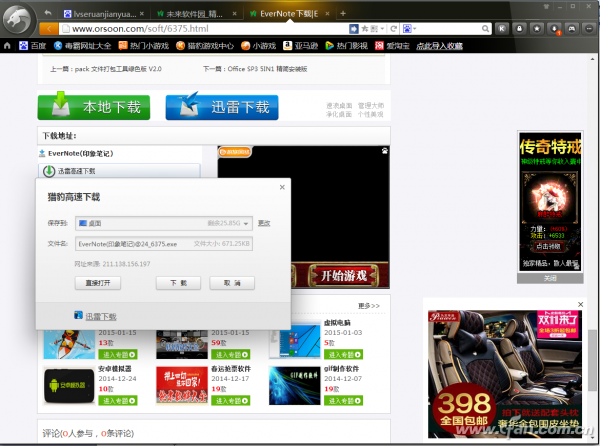Open the 亚马逊 bookmark
Viewport: 600px width, 446px height.
300,46
